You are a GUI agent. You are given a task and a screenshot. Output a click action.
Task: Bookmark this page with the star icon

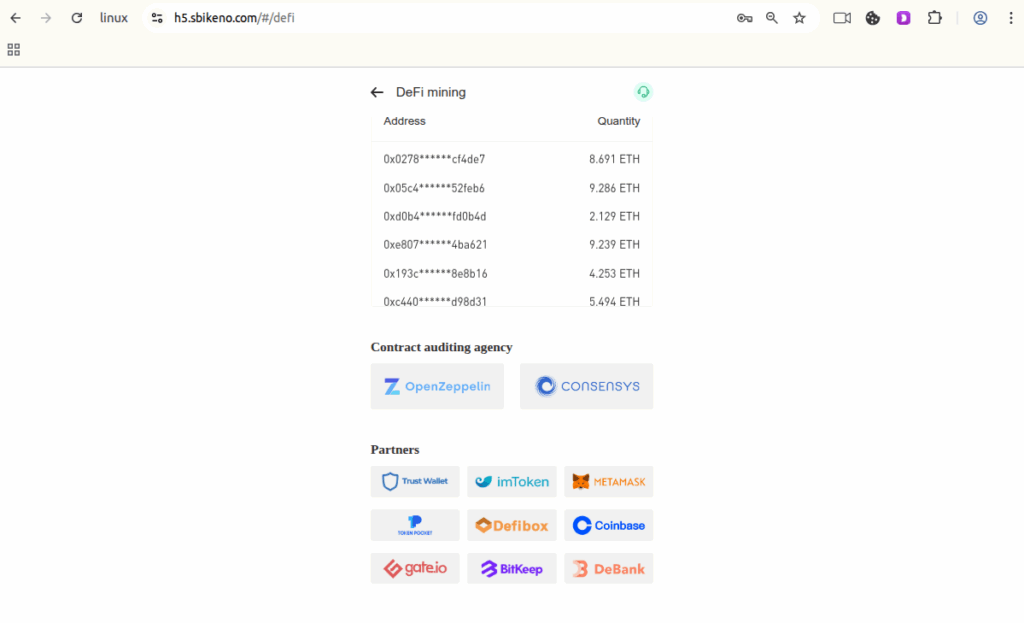coord(799,18)
